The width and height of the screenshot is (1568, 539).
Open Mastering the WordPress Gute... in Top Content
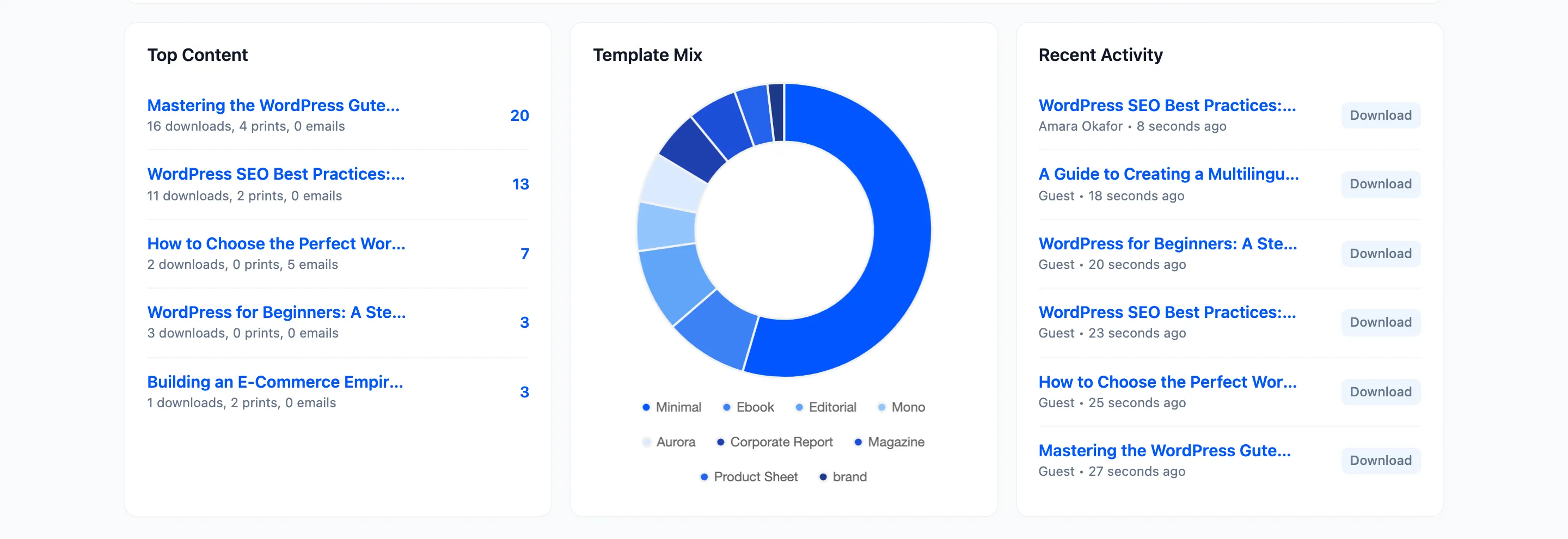[x=273, y=105]
